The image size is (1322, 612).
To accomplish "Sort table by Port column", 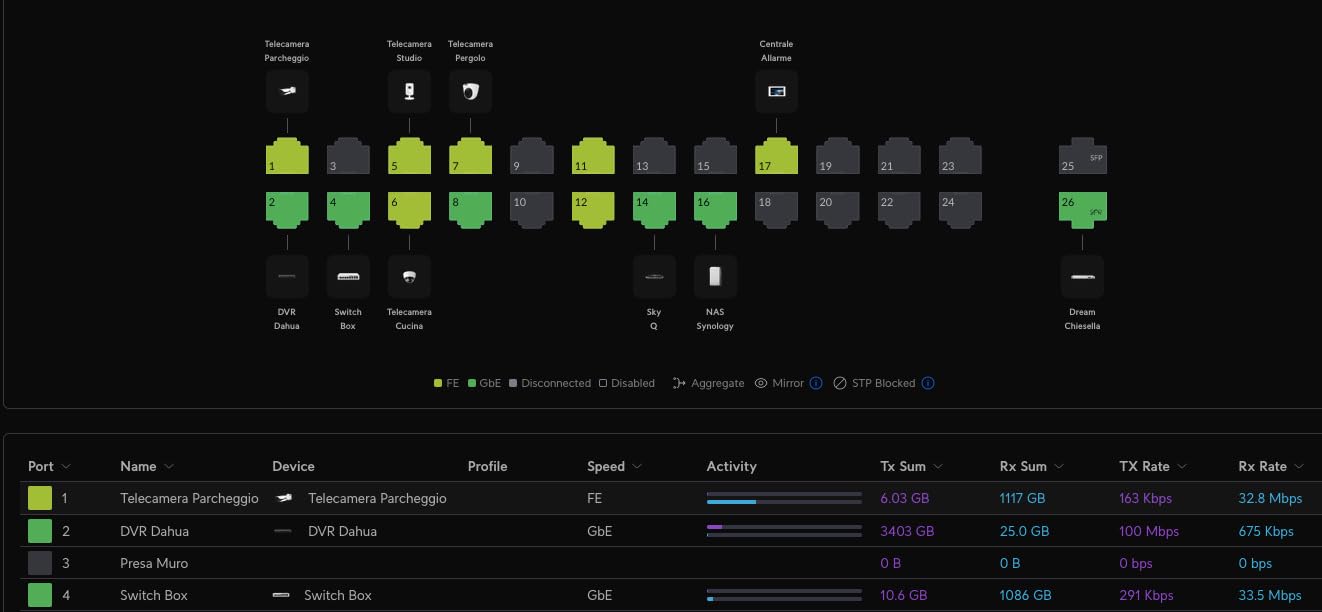I will pos(48,466).
